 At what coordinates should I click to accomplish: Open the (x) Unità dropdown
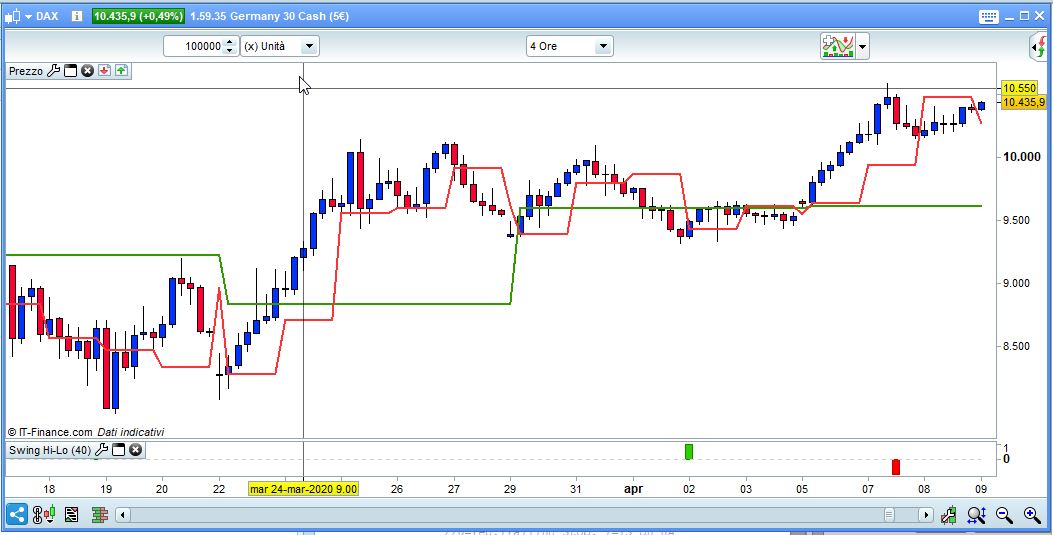(309, 46)
